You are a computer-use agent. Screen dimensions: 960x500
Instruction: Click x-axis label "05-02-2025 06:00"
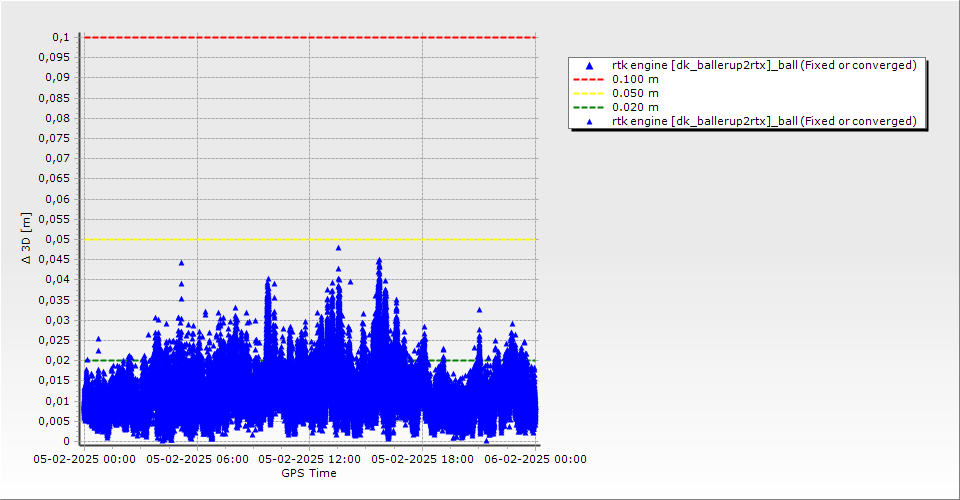pos(197,459)
